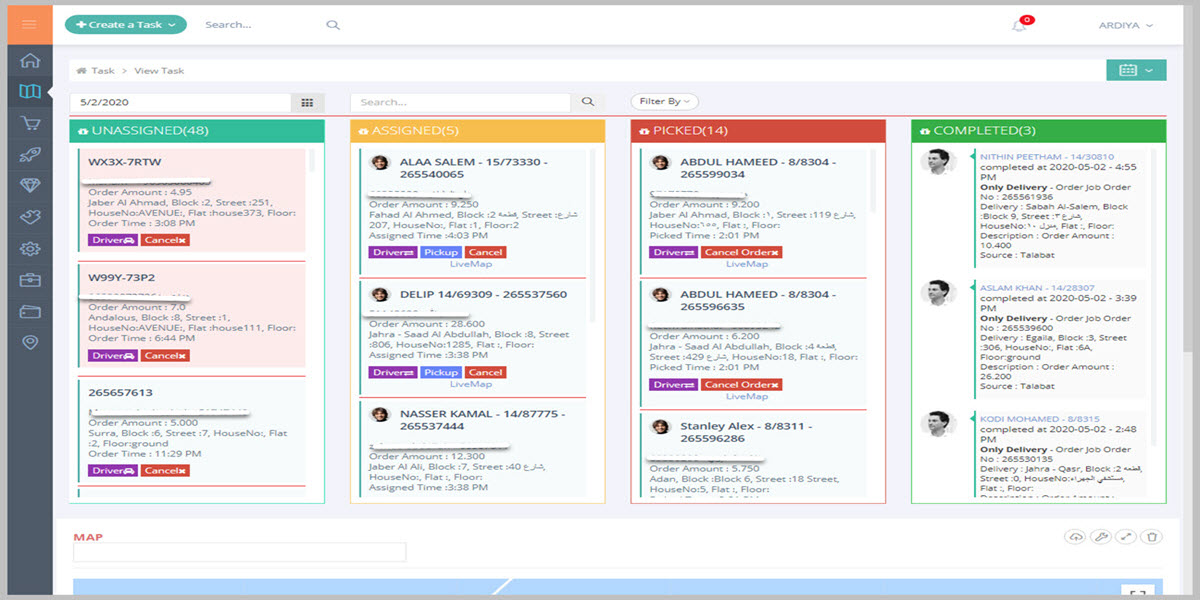The width and height of the screenshot is (1200, 600).
Task: Open the shopping cart sidebar icon
Action: pyautogui.click(x=30, y=123)
